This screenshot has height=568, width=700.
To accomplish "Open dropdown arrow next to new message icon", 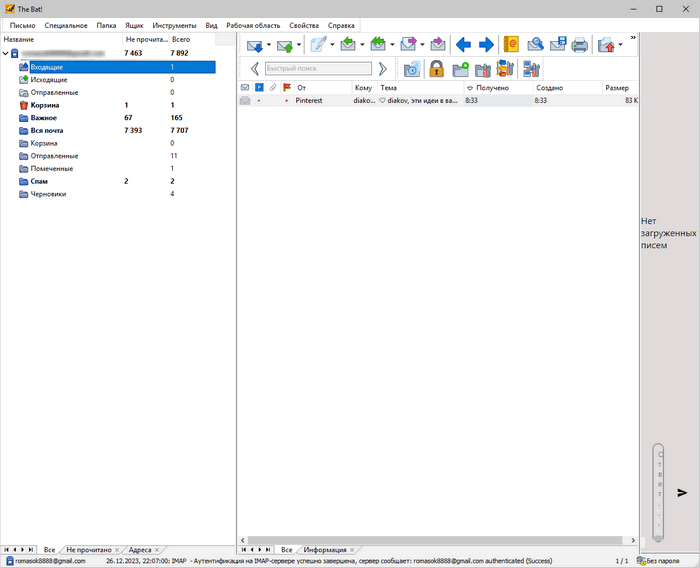I will (x=332, y=45).
